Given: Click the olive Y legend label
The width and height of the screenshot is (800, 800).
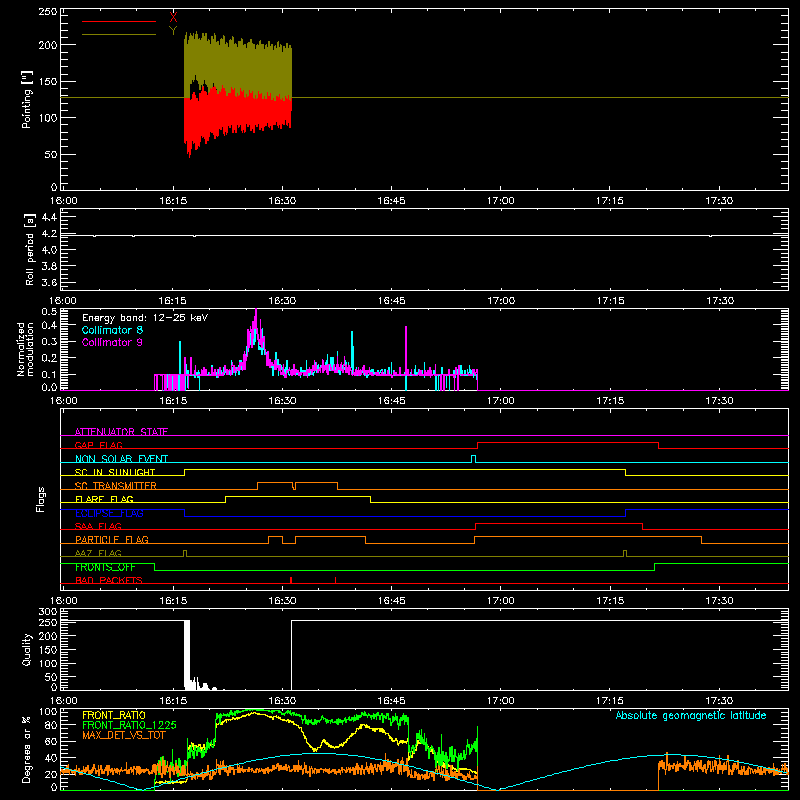Looking at the screenshot, I should [x=173, y=31].
